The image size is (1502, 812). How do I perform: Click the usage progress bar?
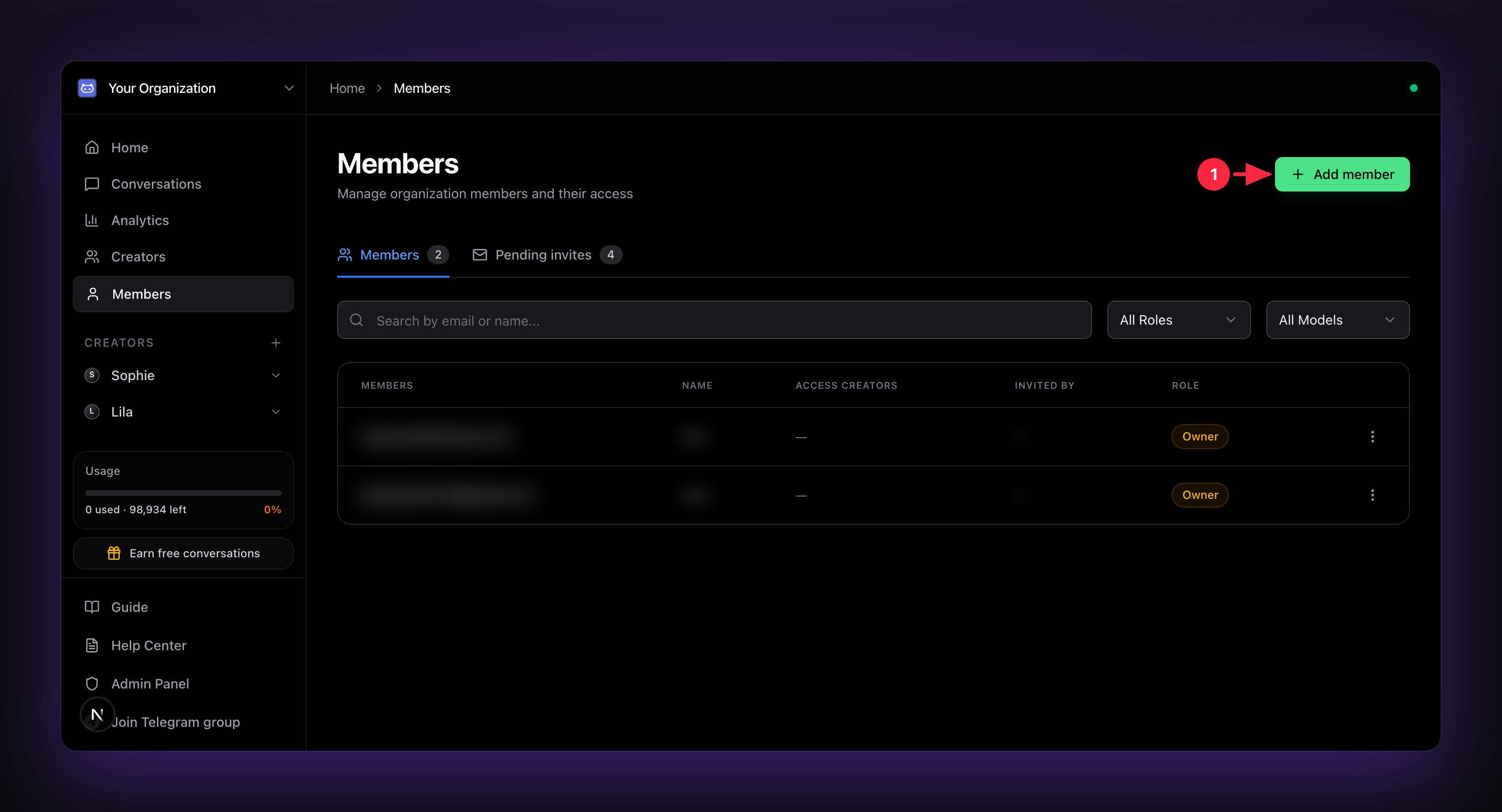183,493
